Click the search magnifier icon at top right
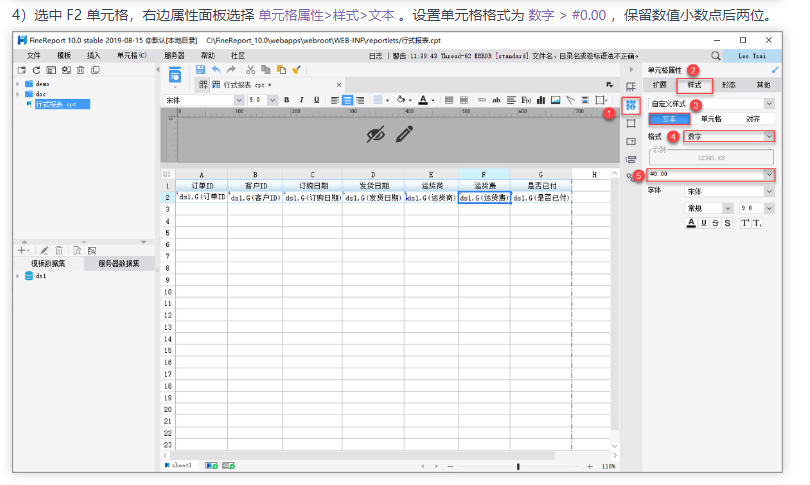 click(715, 55)
